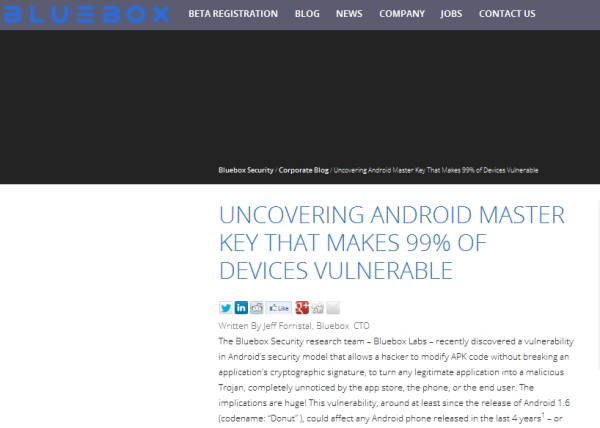The image size is (600, 428).
Task: Open the Company menu item
Action: (x=402, y=14)
